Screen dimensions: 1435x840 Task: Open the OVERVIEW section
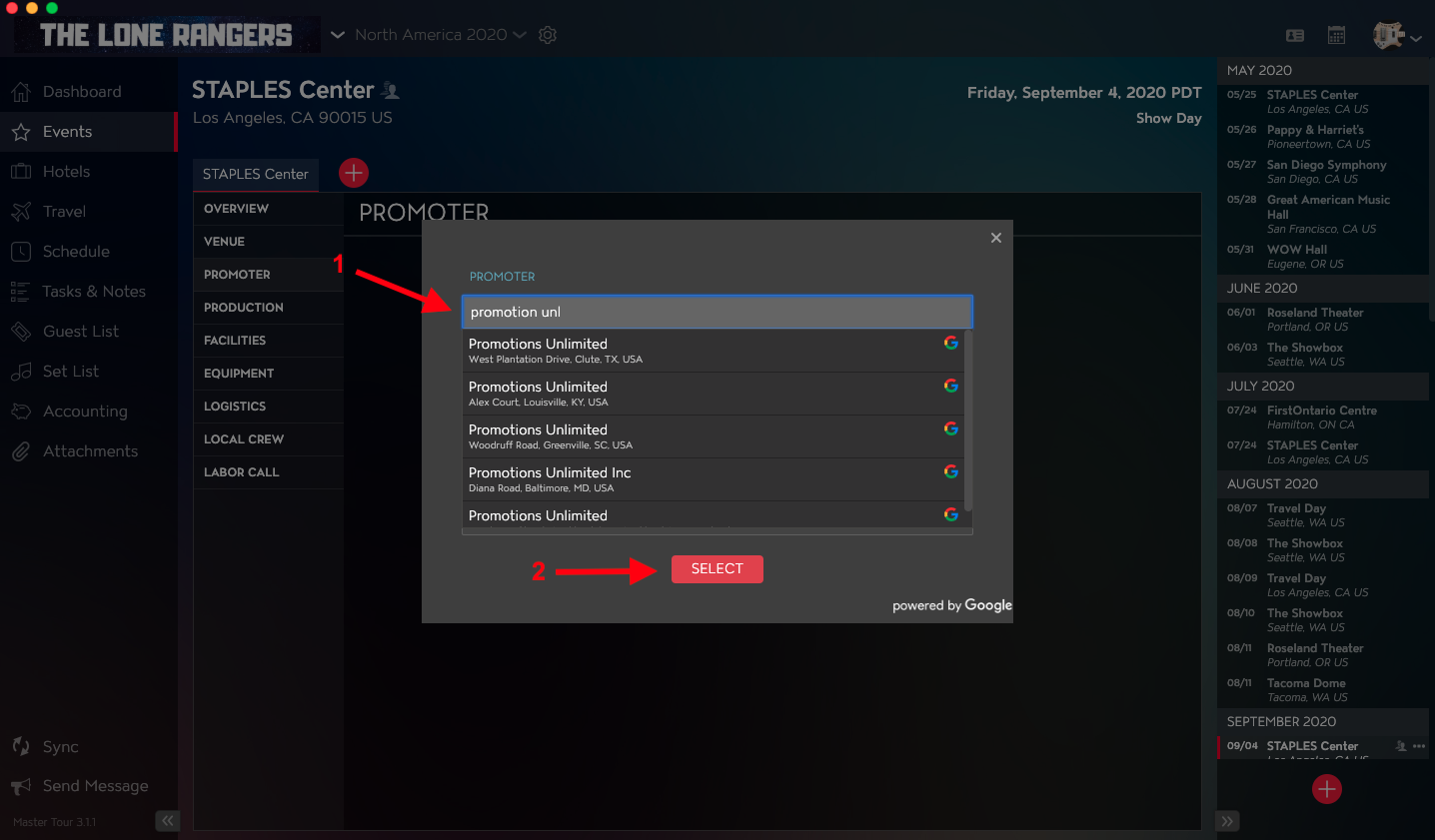pyautogui.click(x=268, y=209)
